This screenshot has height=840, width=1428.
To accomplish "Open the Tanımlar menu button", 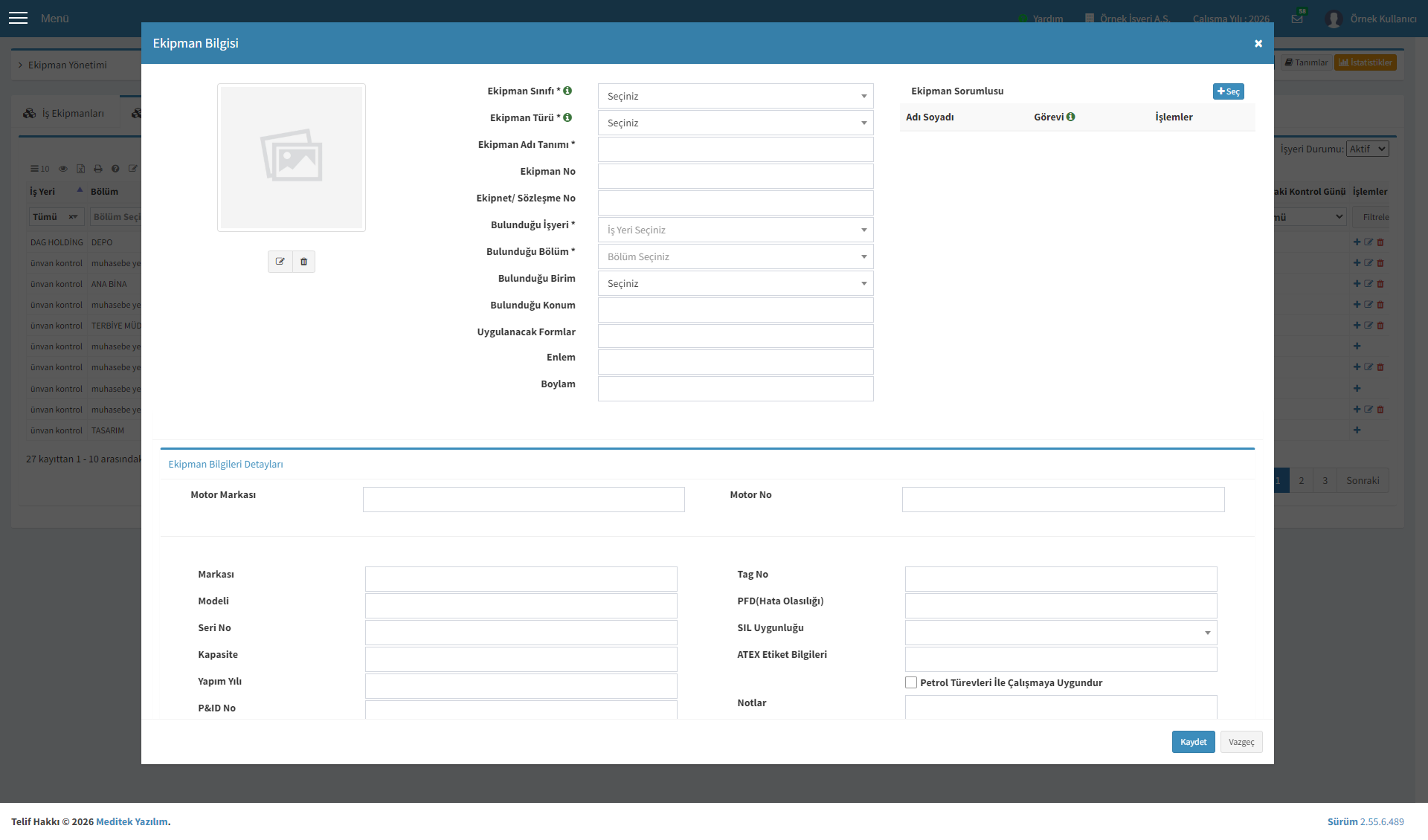I will point(1307,62).
